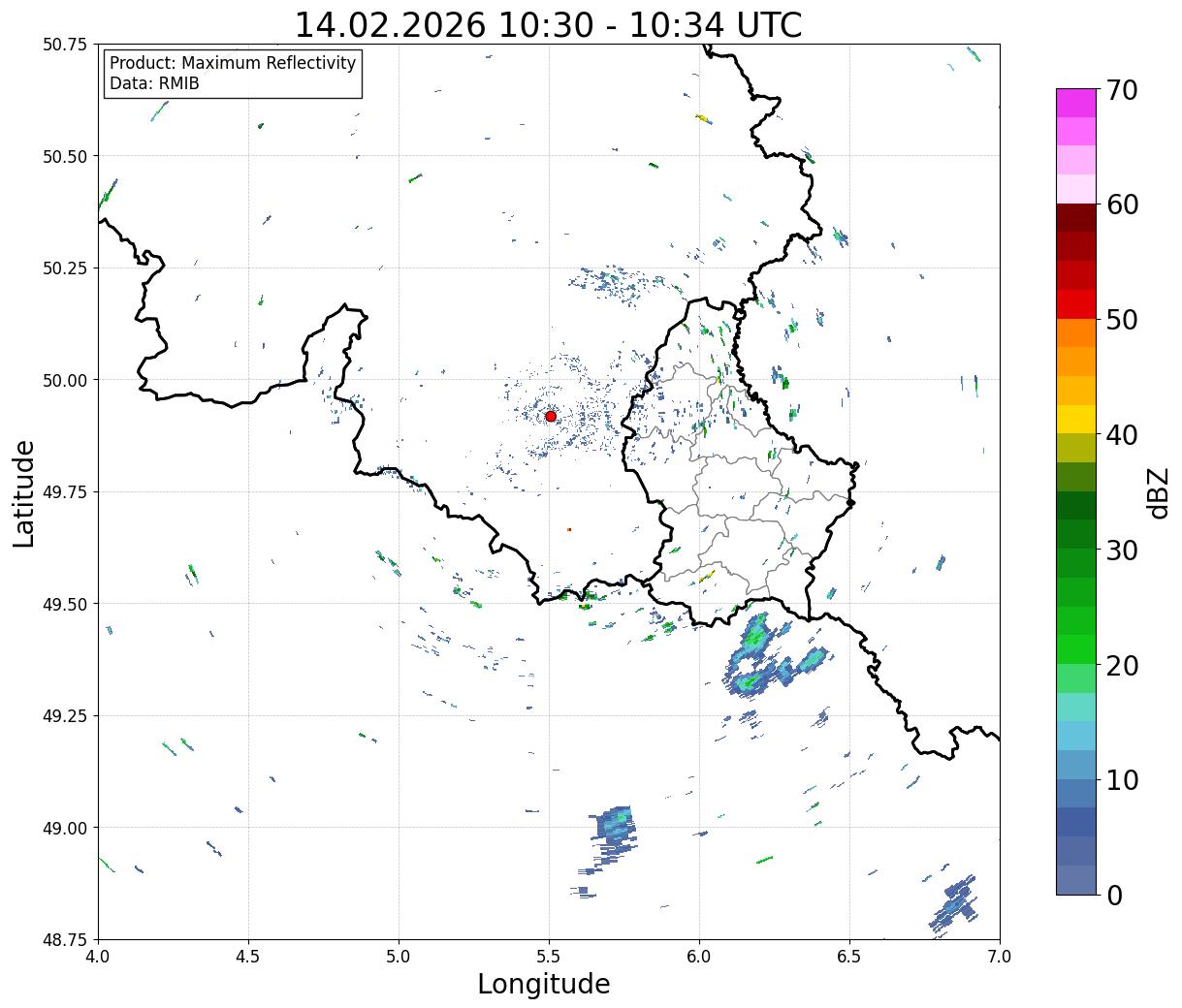Click the red radar location marker

pos(551,416)
